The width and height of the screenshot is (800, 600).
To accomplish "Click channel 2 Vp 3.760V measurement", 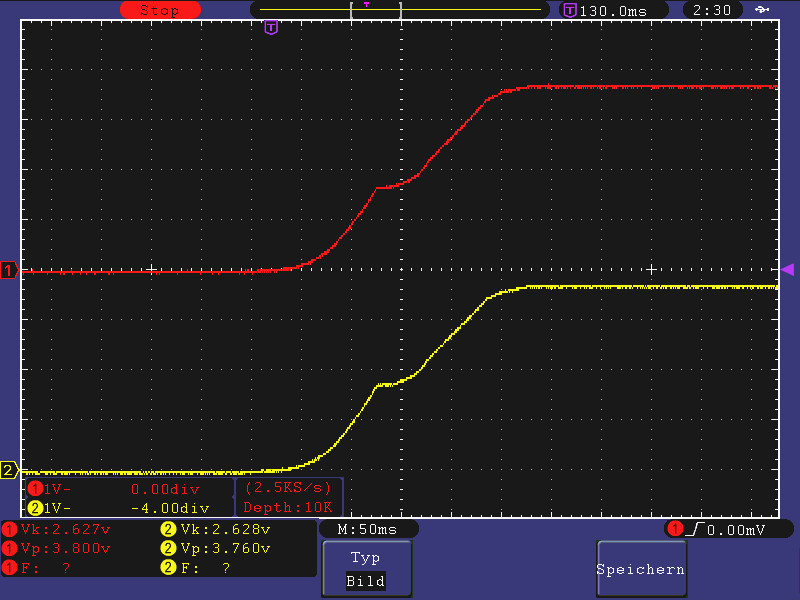I will [x=224, y=548].
